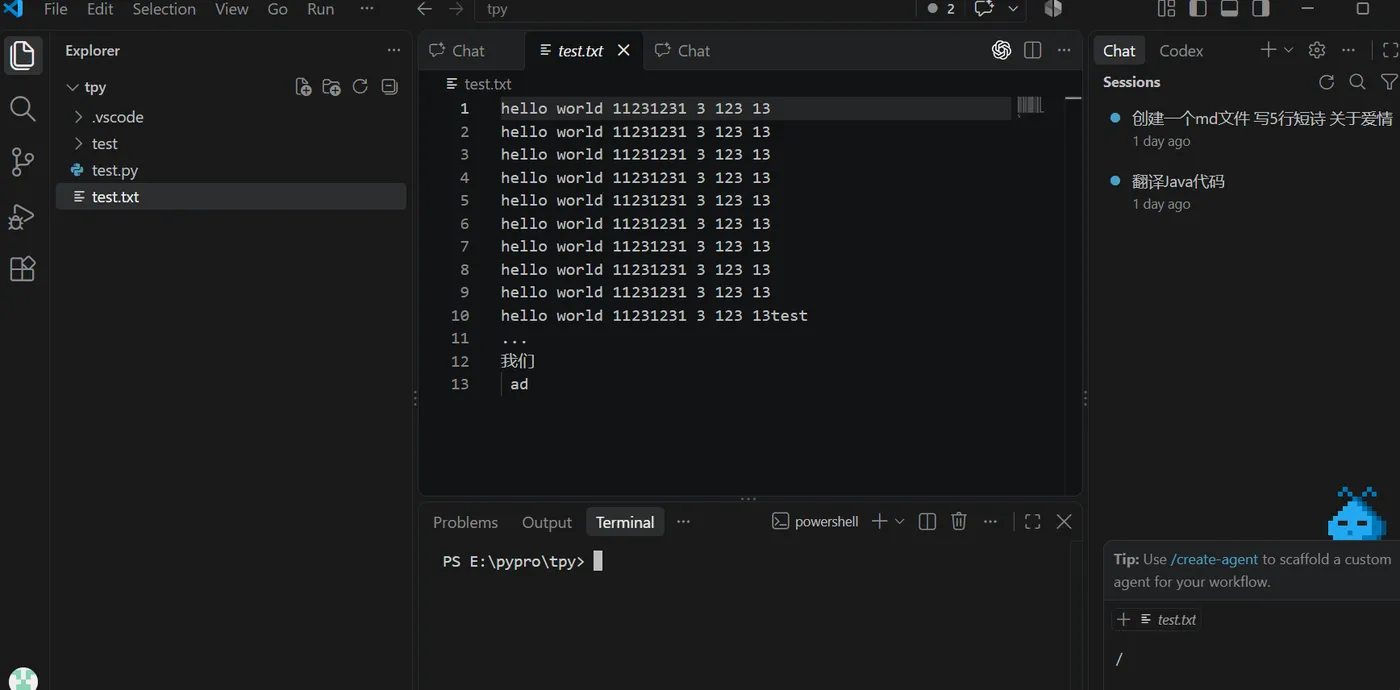
Task: Open the File menu
Action: pyautogui.click(x=56, y=9)
